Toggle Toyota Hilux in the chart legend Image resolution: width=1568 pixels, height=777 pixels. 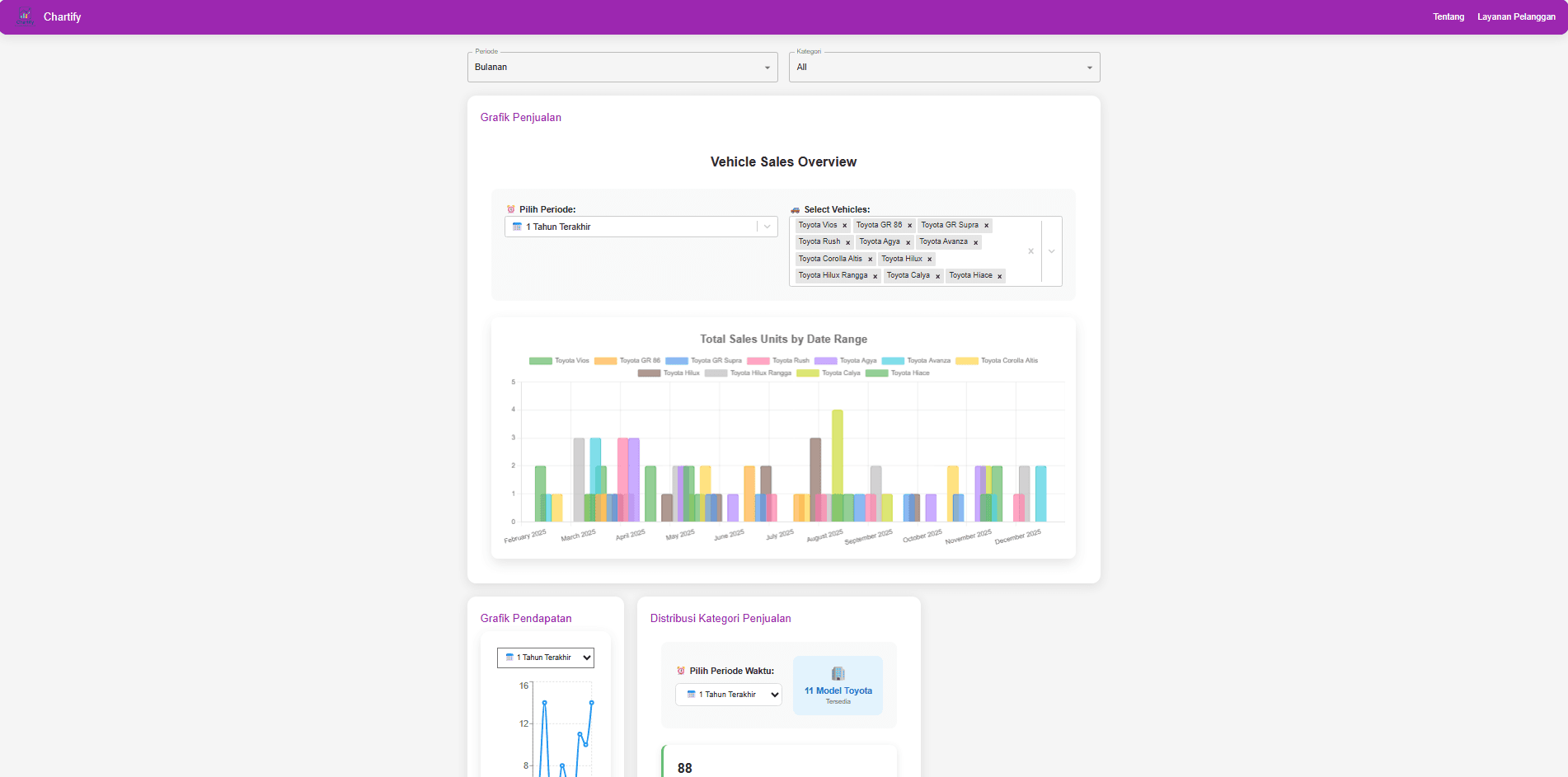click(669, 373)
